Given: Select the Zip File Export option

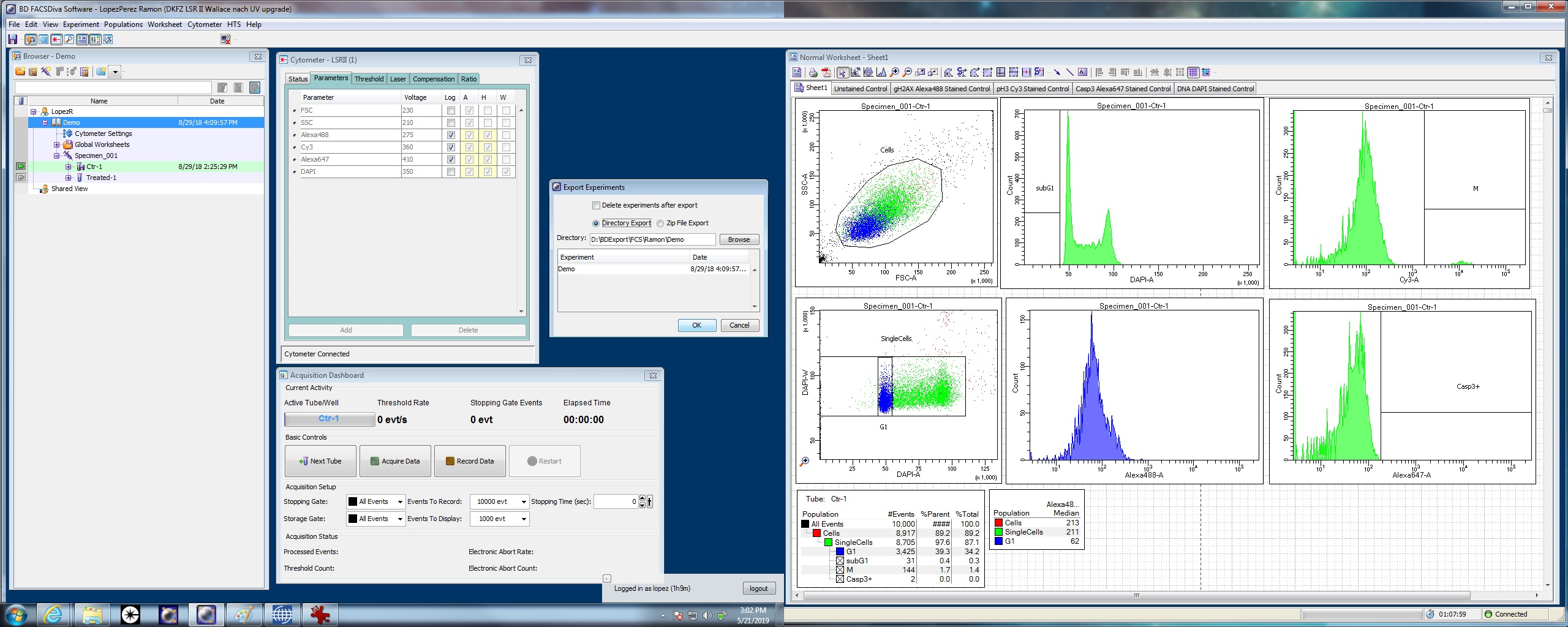Looking at the screenshot, I should point(660,223).
